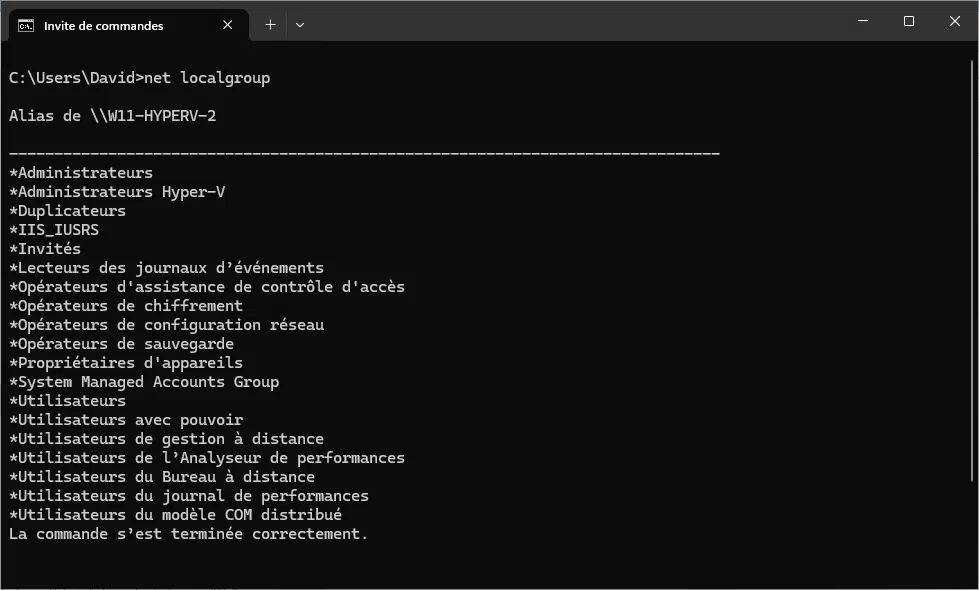Viewport: 979px width, 590px height.
Task: Open the new tab dropdown chevron
Action: click(300, 24)
